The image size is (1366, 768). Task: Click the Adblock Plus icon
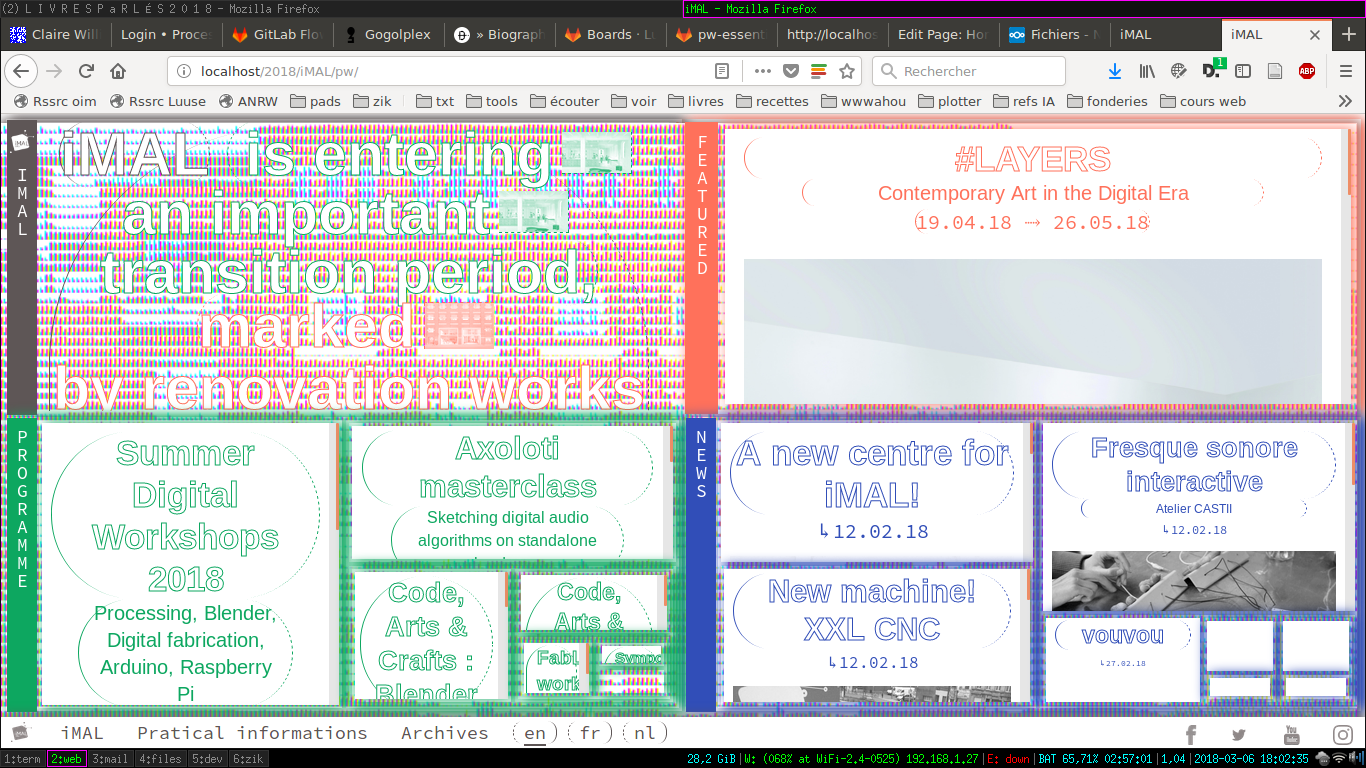(x=1306, y=71)
